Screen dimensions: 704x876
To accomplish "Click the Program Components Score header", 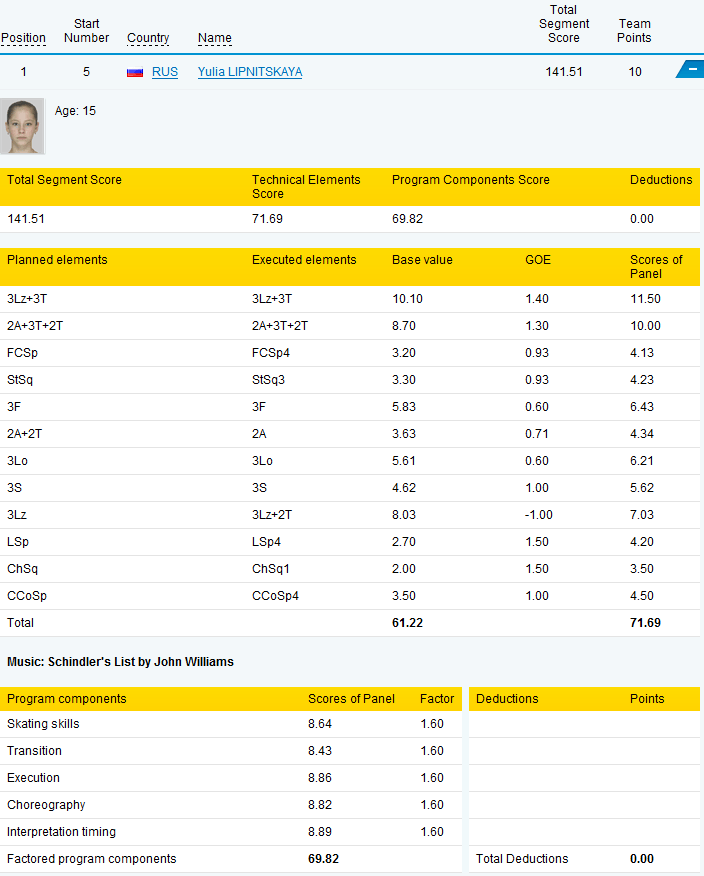I will click(470, 180).
